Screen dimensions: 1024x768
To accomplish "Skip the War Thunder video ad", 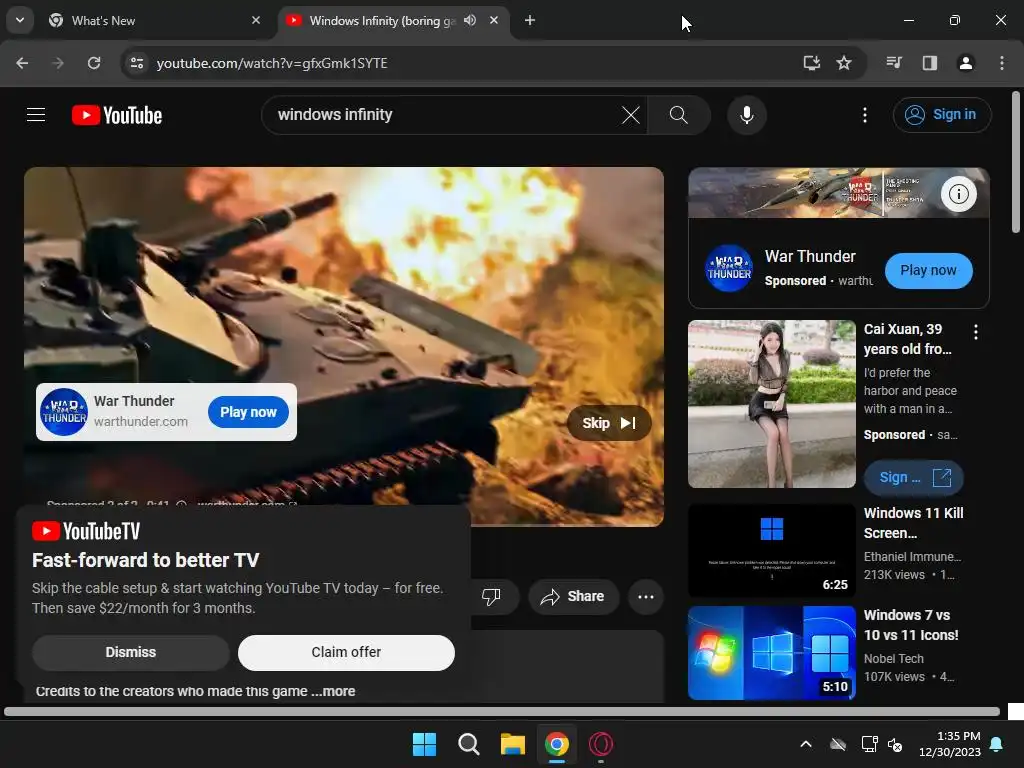I will click(609, 423).
